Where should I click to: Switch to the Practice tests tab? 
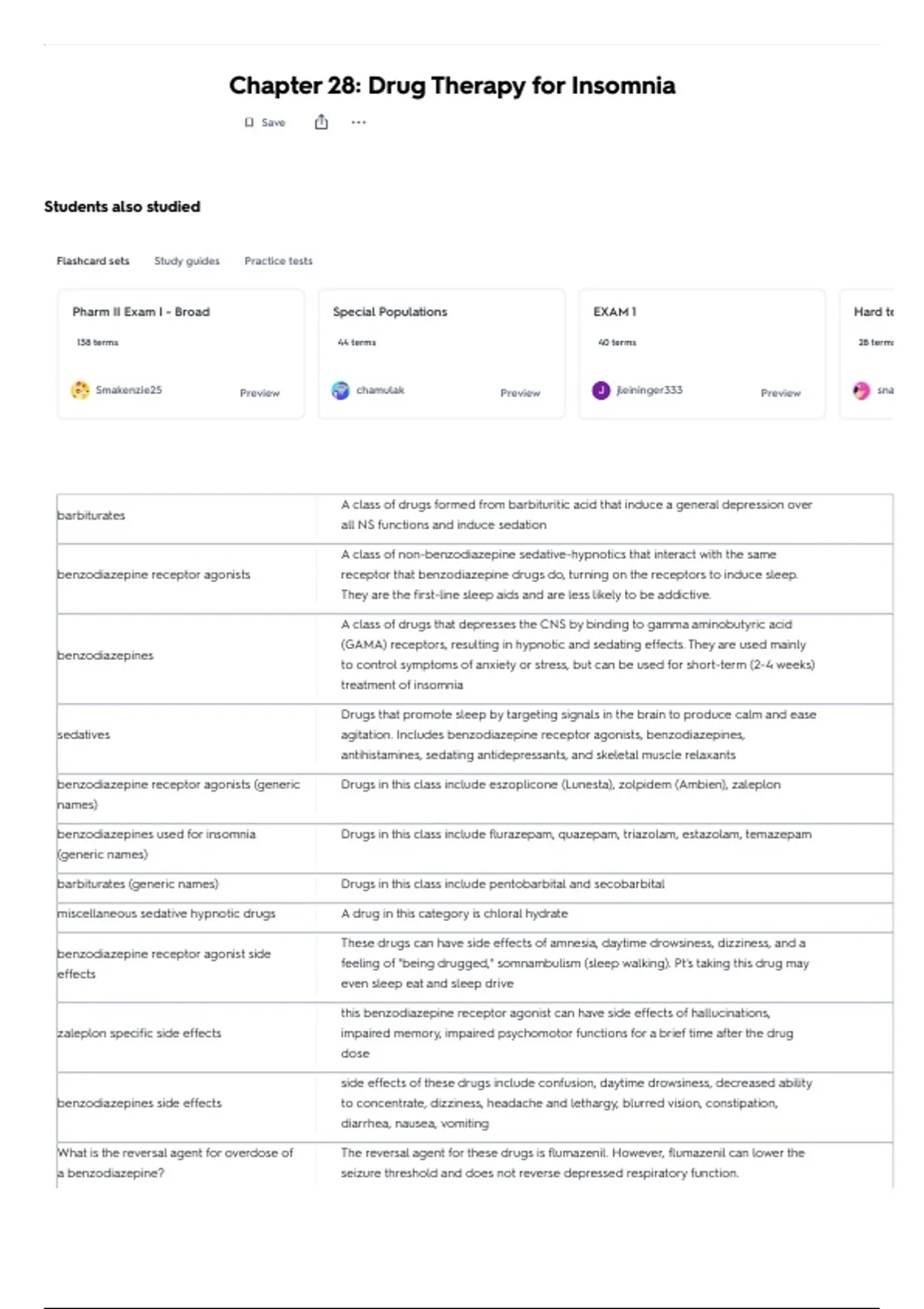(x=279, y=261)
